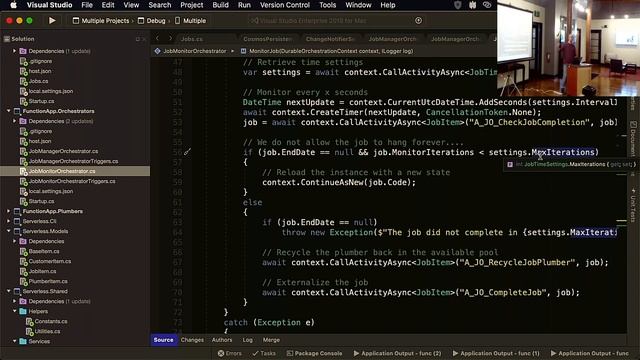
Task: Open the Errors pad
Action: coord(229,353)
